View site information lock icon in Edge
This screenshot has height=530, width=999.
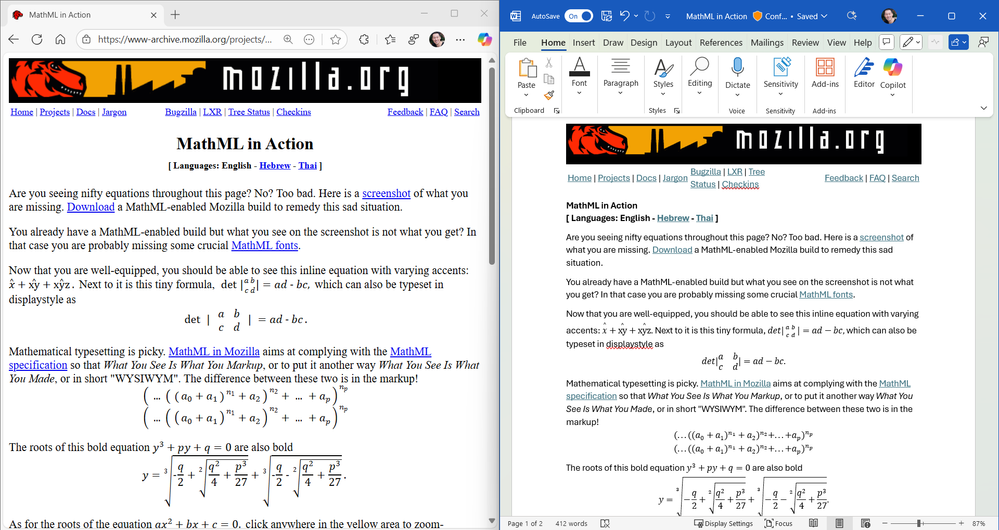(87, 39)
